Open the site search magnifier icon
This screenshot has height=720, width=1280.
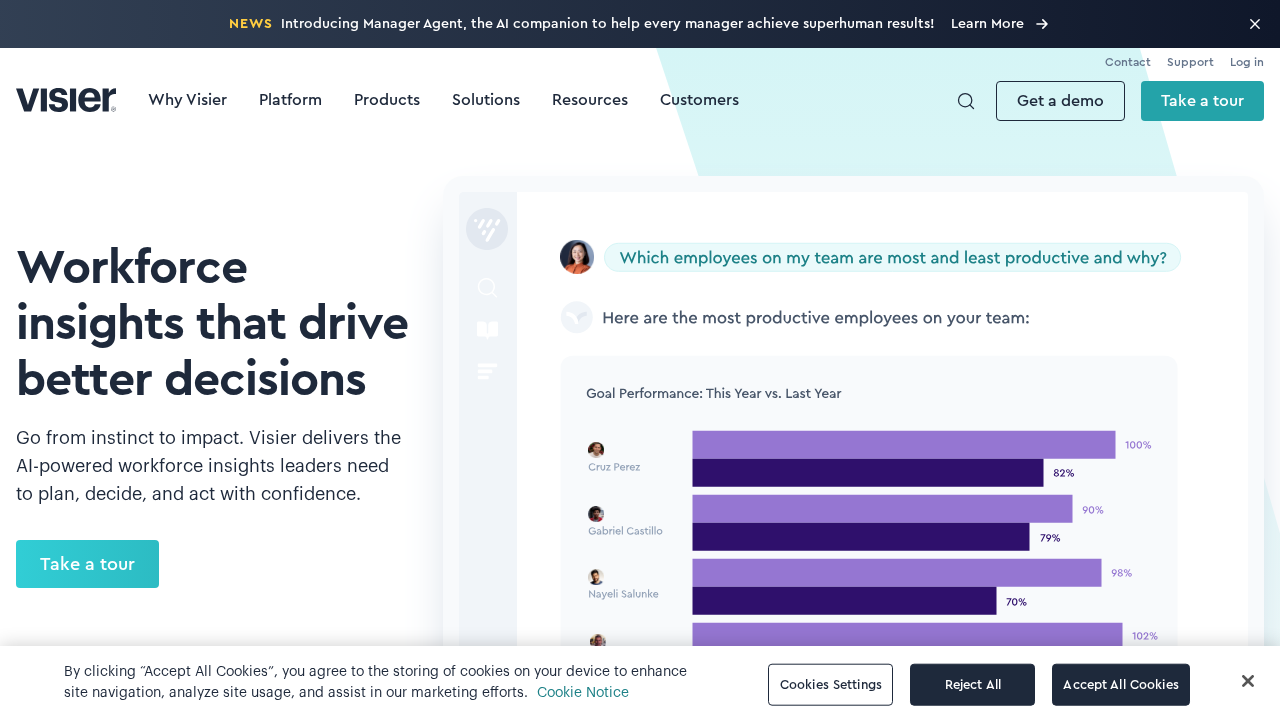click(966, 101)
